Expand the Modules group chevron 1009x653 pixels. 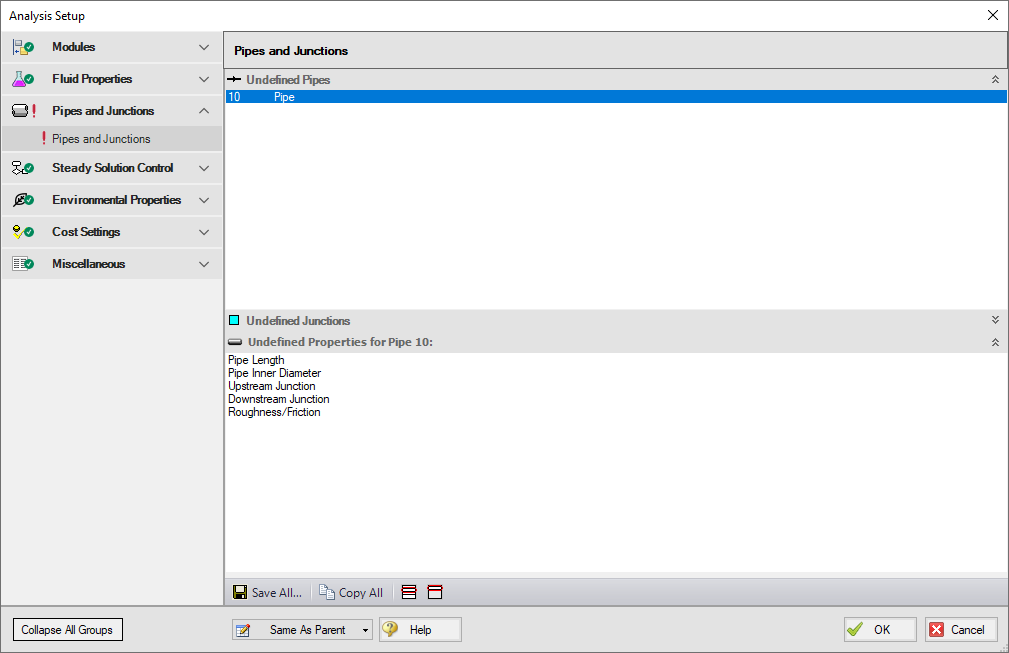[204, 47]
